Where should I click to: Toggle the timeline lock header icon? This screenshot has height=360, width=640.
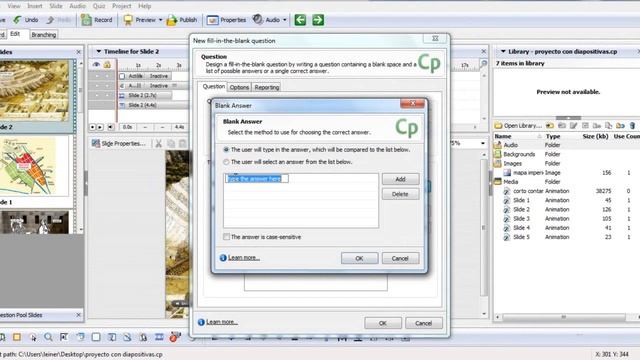(x=107, y=64)
